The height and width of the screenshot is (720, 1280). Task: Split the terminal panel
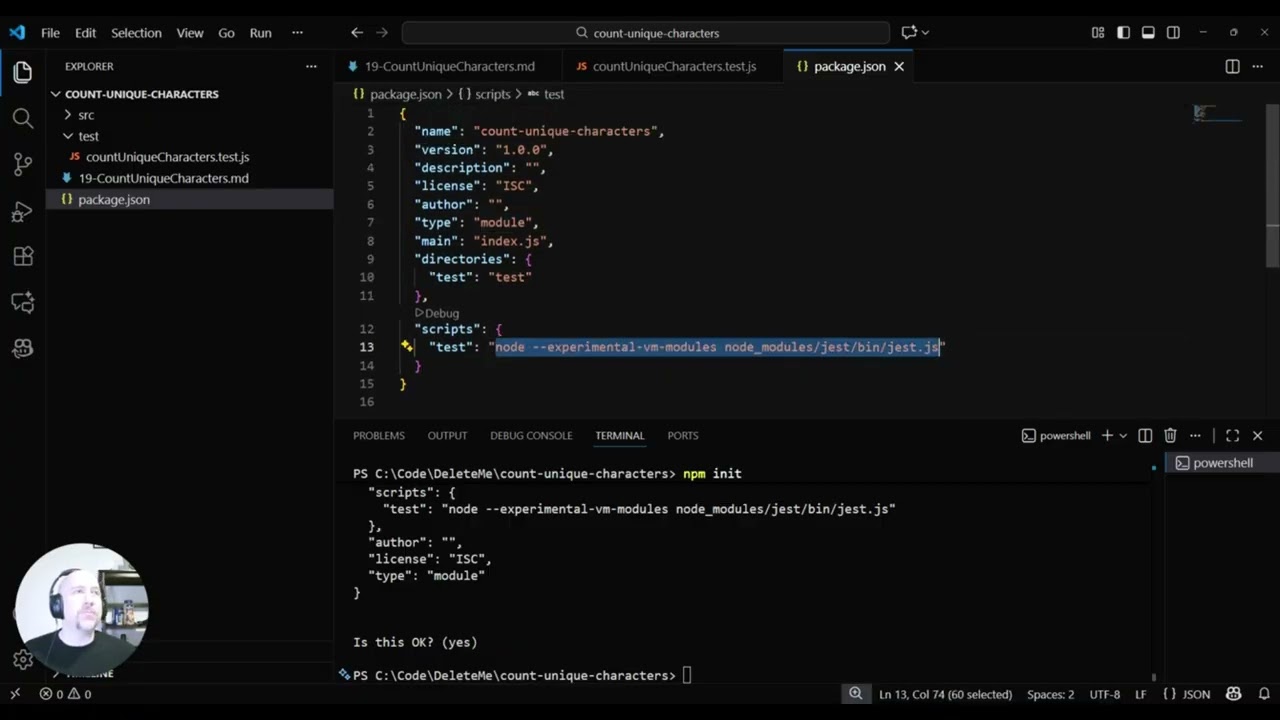click(x=1145, y=436)
